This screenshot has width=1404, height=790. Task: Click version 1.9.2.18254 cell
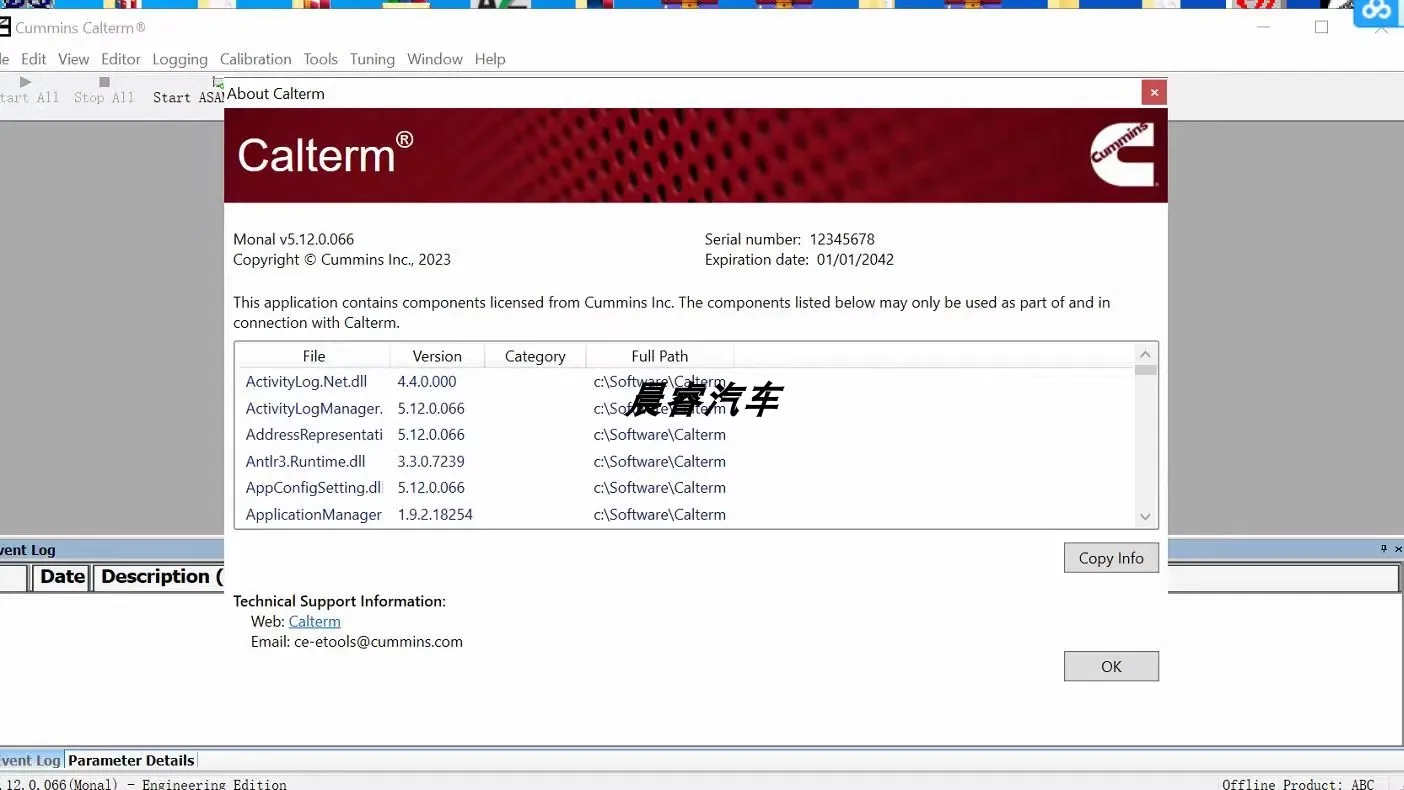click(x=435, y=514)
